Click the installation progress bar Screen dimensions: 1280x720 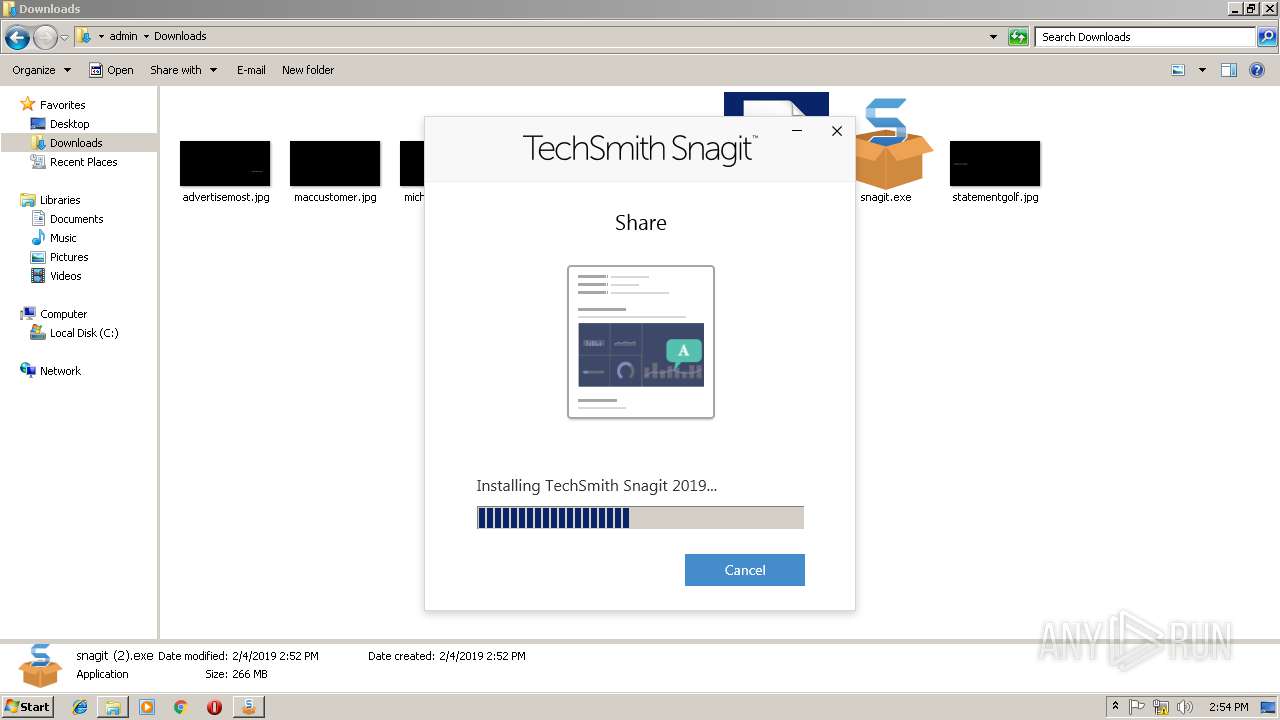pyautogui.click(x=640, y=517)
